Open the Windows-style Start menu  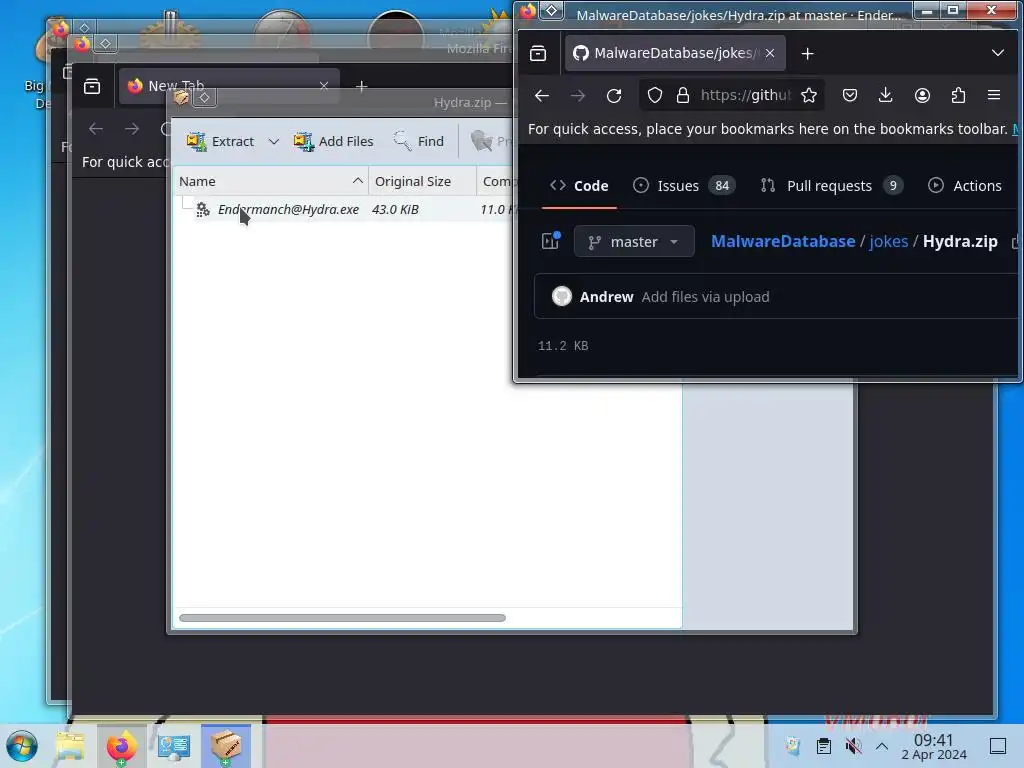click(22, 746)
